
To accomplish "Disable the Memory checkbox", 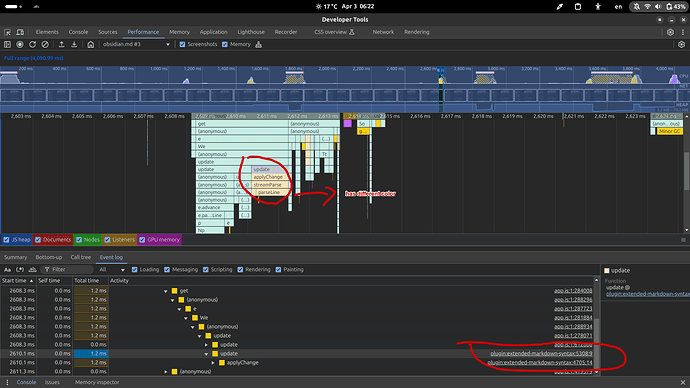I will (x=225, y=44).
